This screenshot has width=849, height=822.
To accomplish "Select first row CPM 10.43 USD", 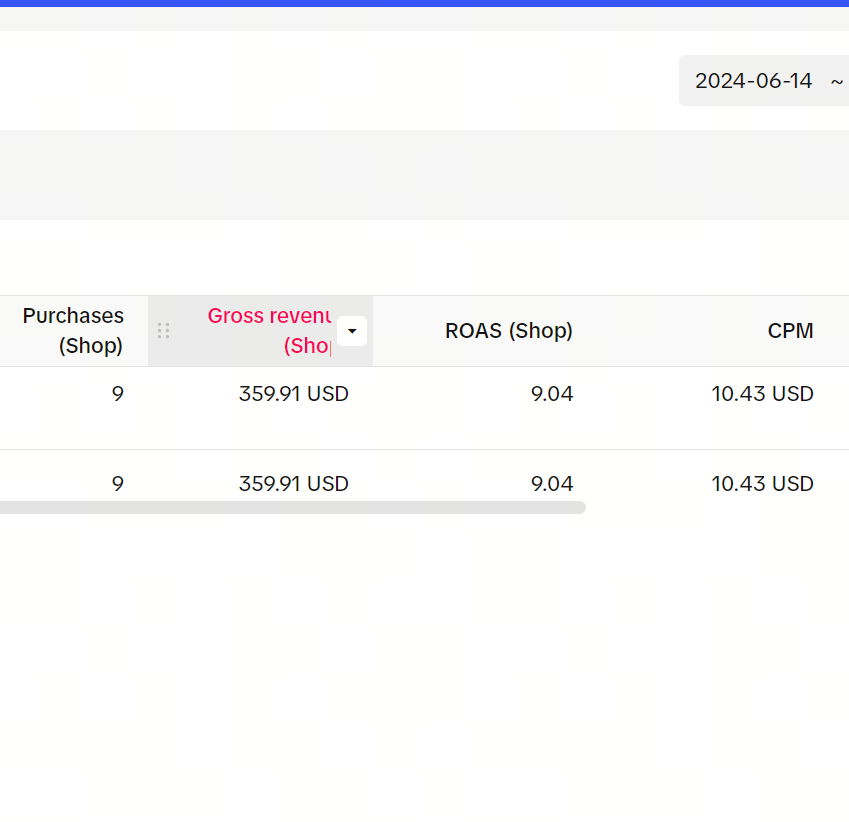I will click(x=762, y=394).
